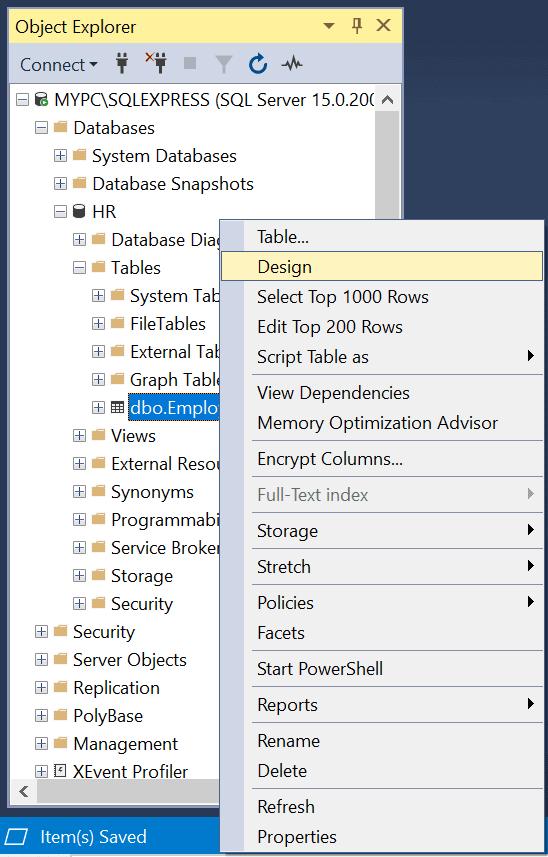The height and width of the screenshot is (857, 548).
Task: Click the XEvent Profiler icon
Action: [x=60, y=771]
